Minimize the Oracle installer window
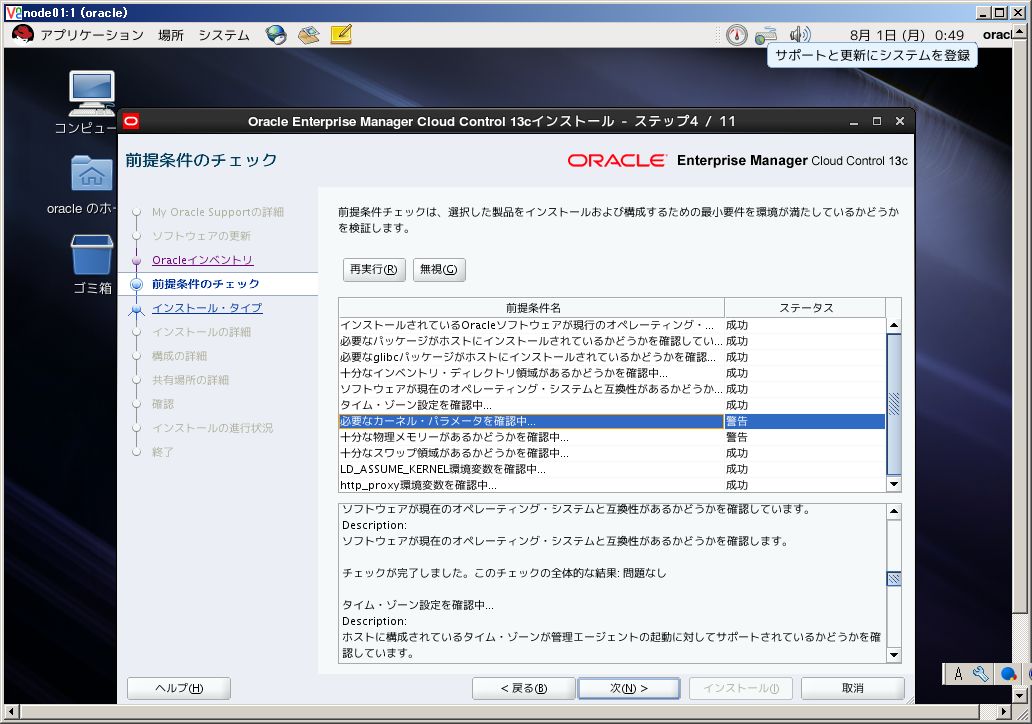 (x=854, y=122)
